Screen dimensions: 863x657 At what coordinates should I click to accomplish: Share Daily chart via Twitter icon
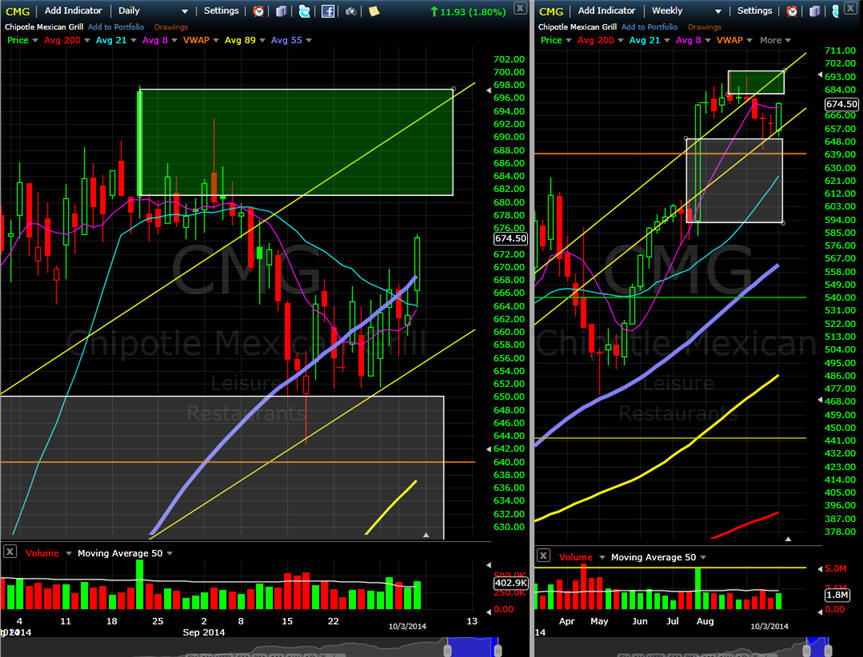[x=304, y=11]
